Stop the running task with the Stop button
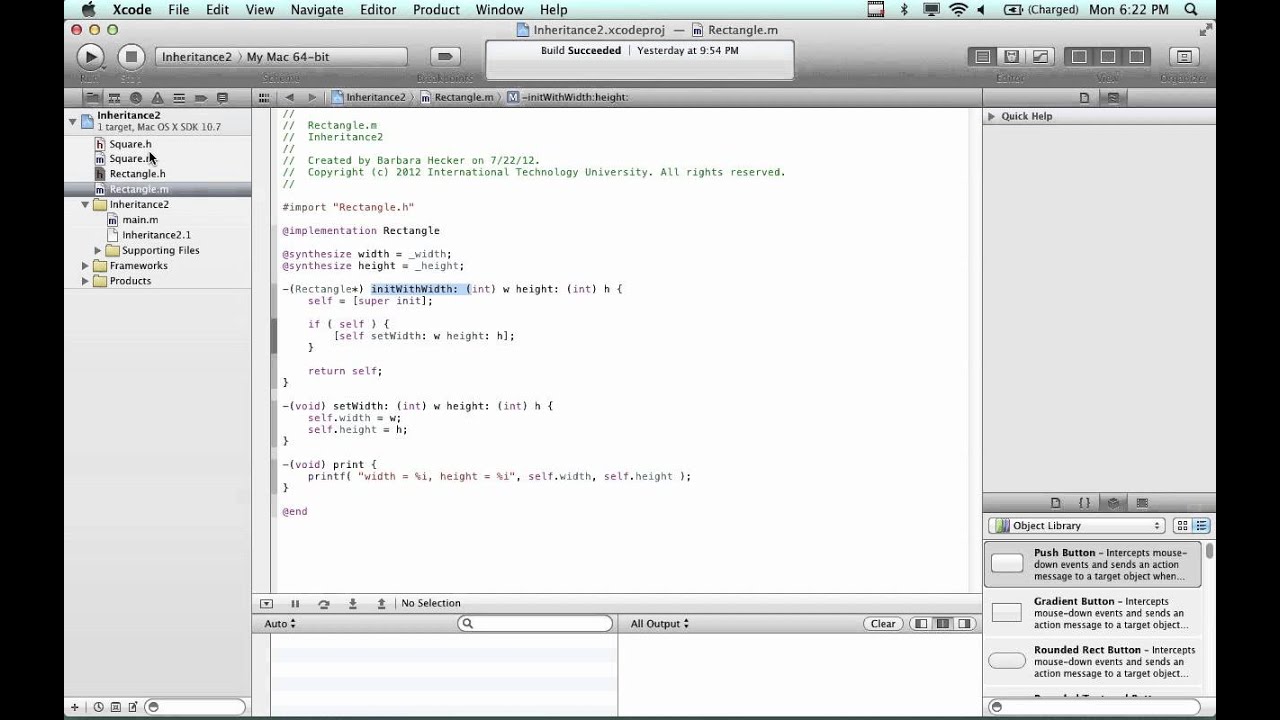 [131, 57]
